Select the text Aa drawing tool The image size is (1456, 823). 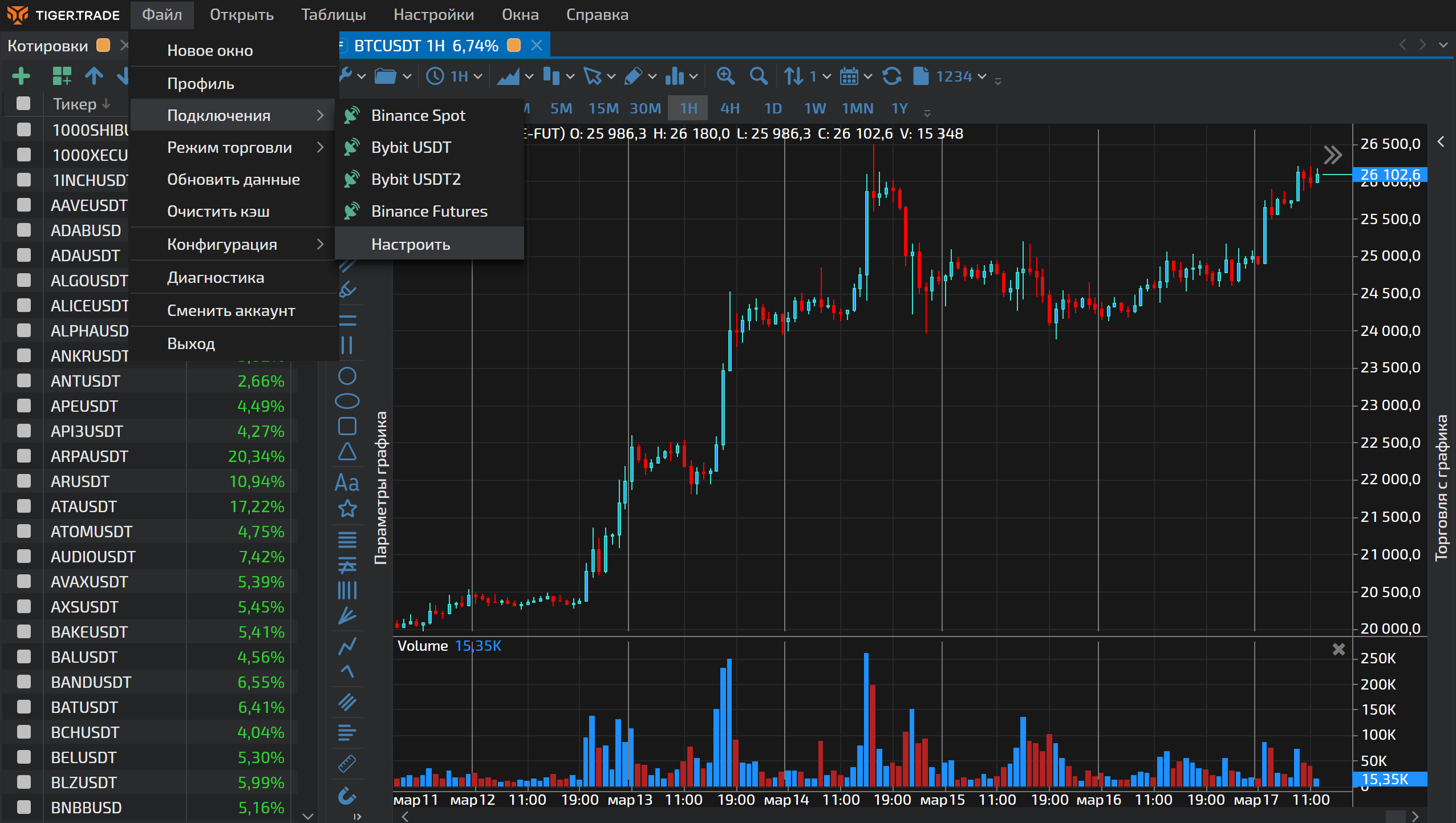347,483
